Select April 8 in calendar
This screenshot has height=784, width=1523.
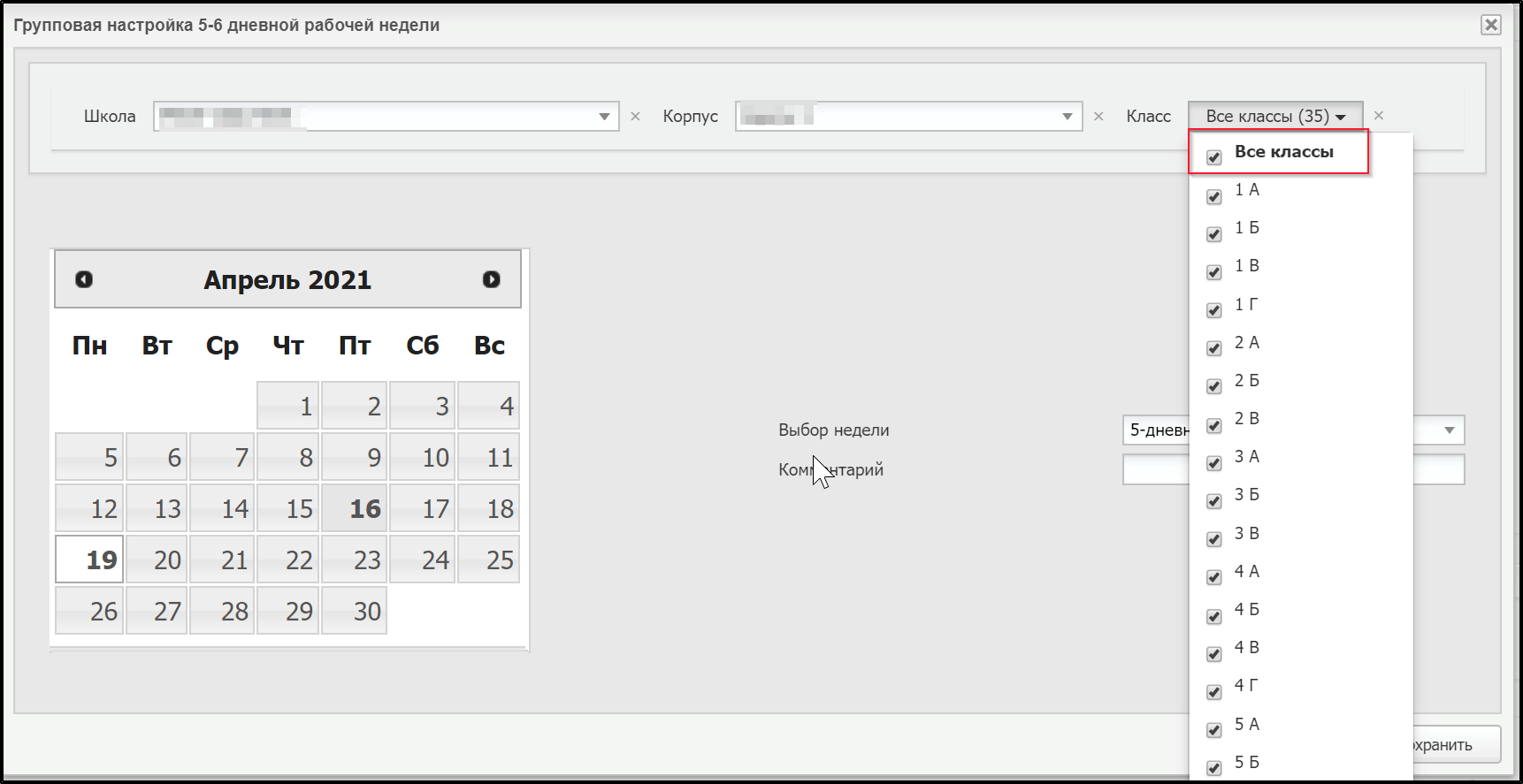point(288,457)
